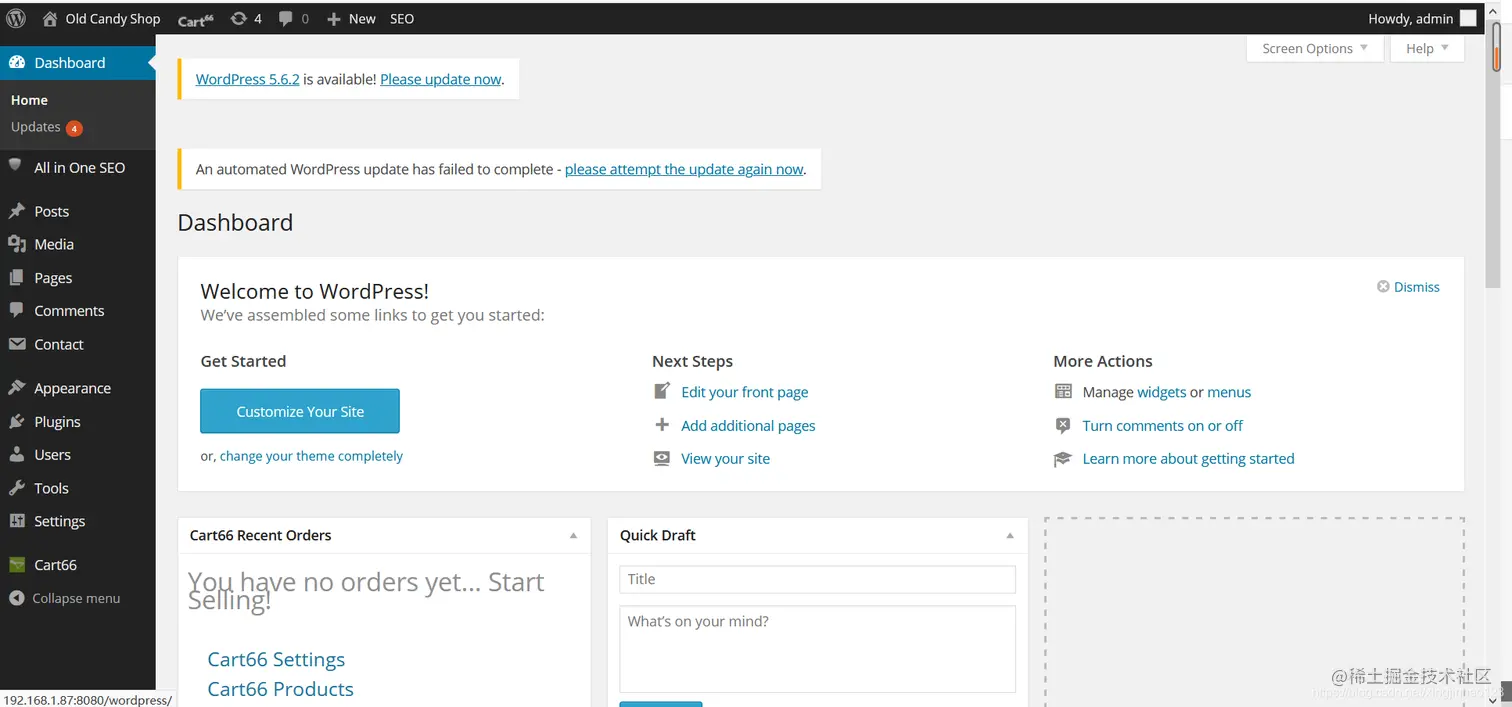This screenshot has width=1512, height=707.
Task: Click the Media library icon
Action: [x=16, y=244]
